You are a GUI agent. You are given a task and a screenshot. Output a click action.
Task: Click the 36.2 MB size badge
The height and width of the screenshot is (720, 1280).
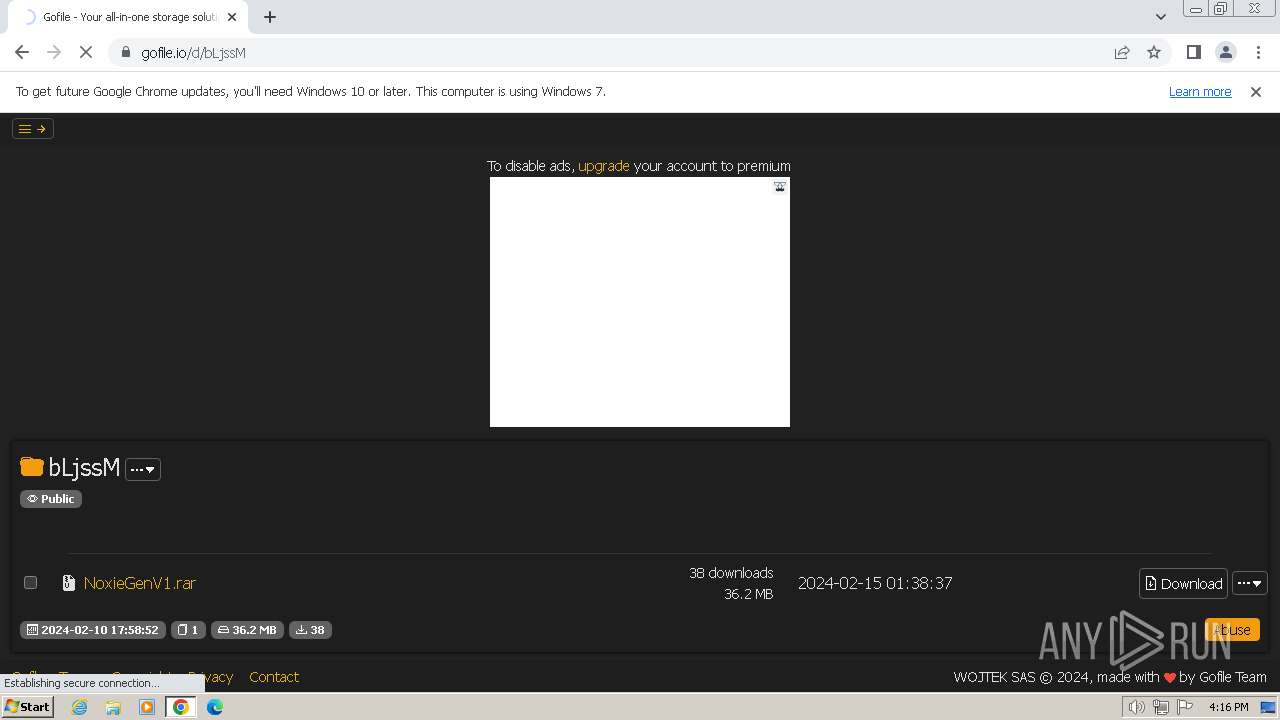click(x=247, y=629)
